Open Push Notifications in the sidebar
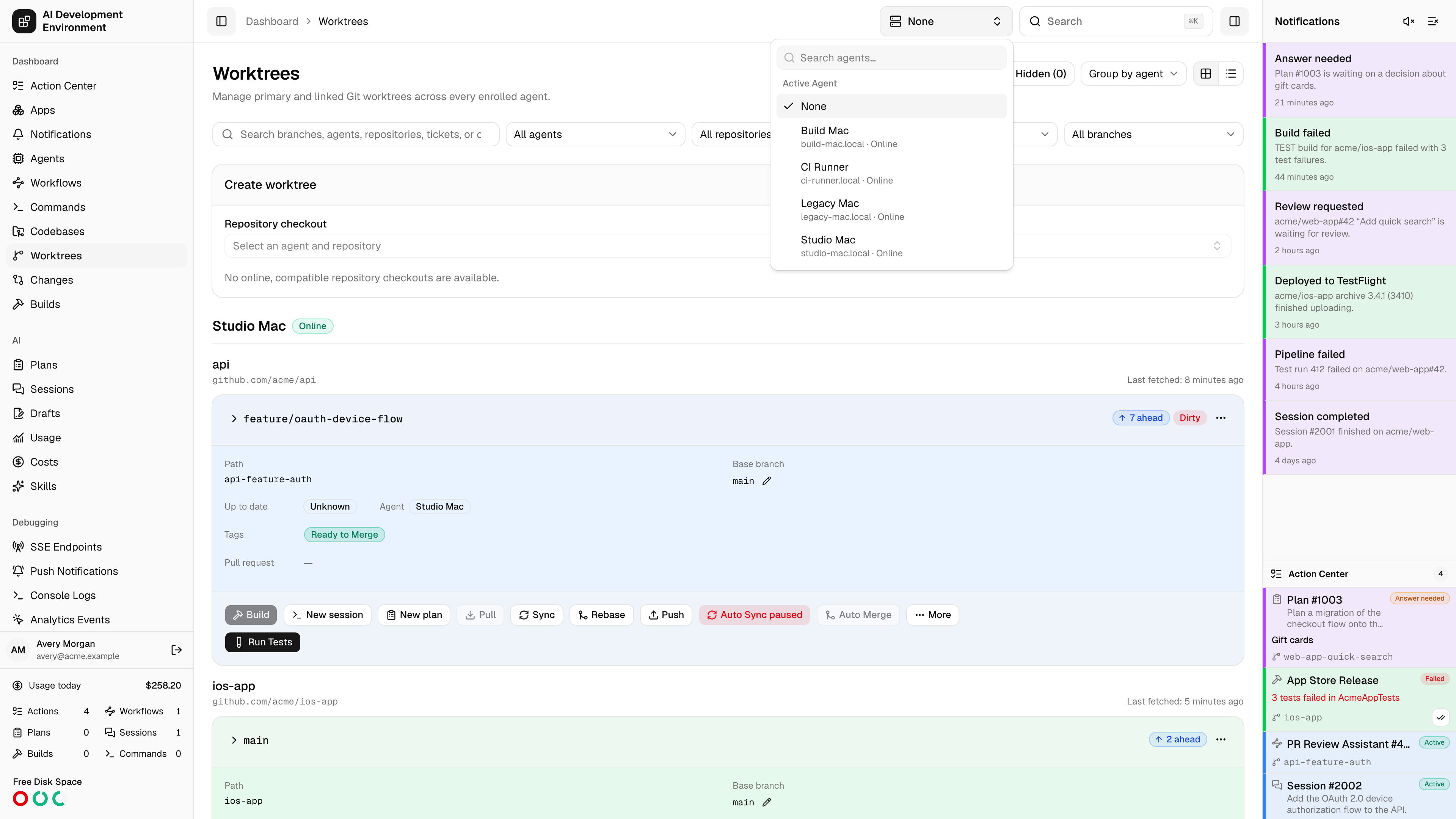Viewport: 1456px width, 819px height. pyautogui.click(x=97, y=571)
